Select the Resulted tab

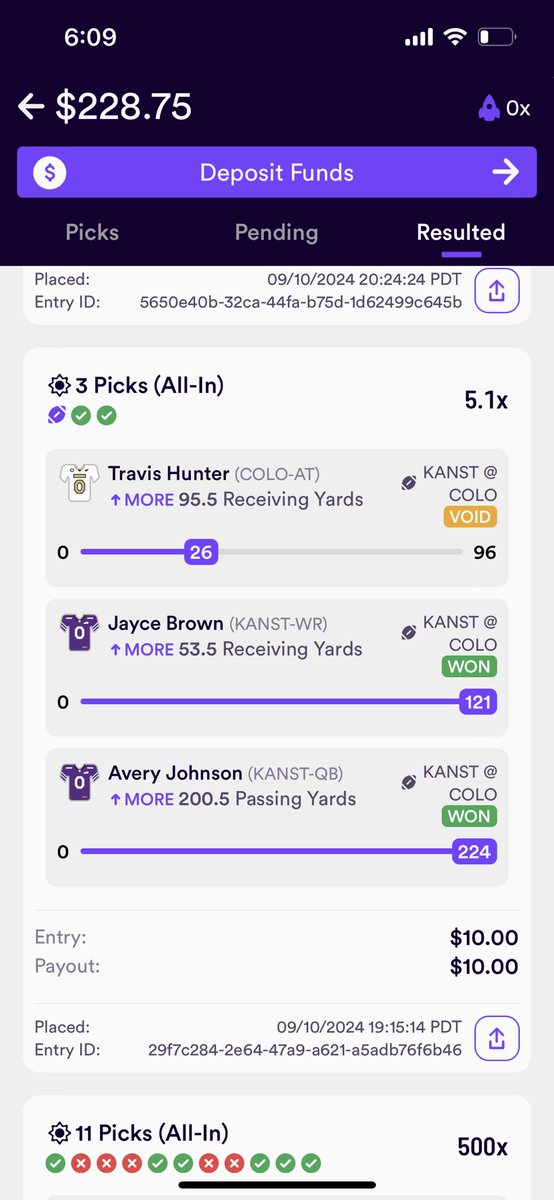pyautogui.click(x=461, y=232)
